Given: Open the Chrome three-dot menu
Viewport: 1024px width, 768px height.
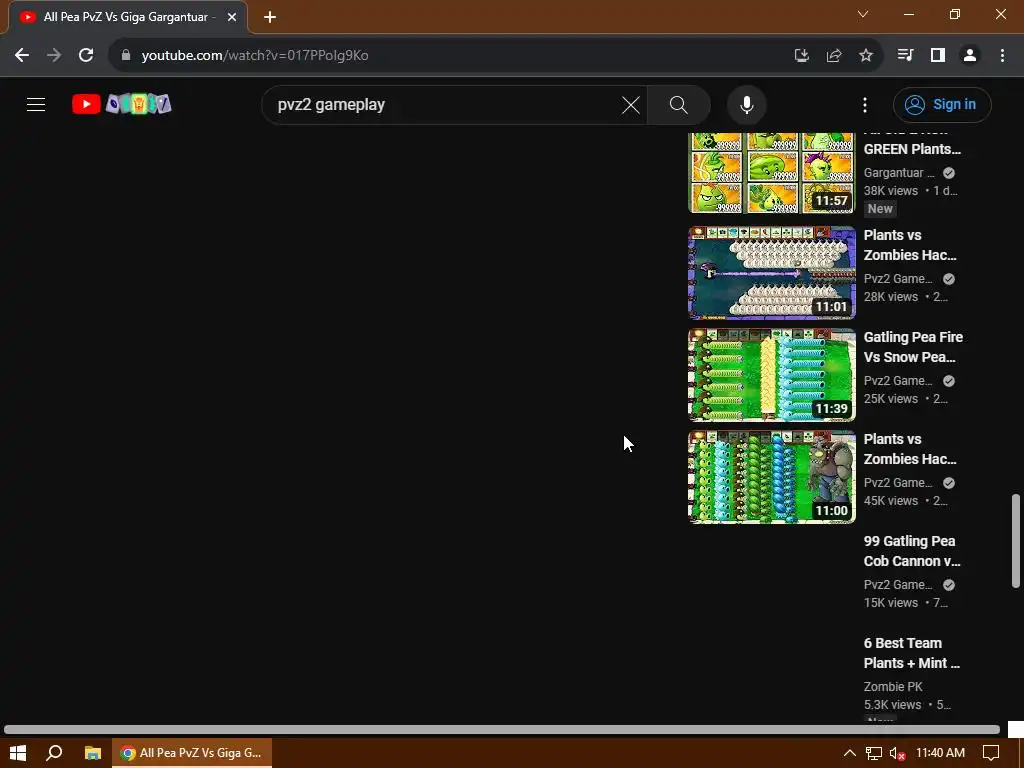Looking at the screenshot, I should point(1002,56).
